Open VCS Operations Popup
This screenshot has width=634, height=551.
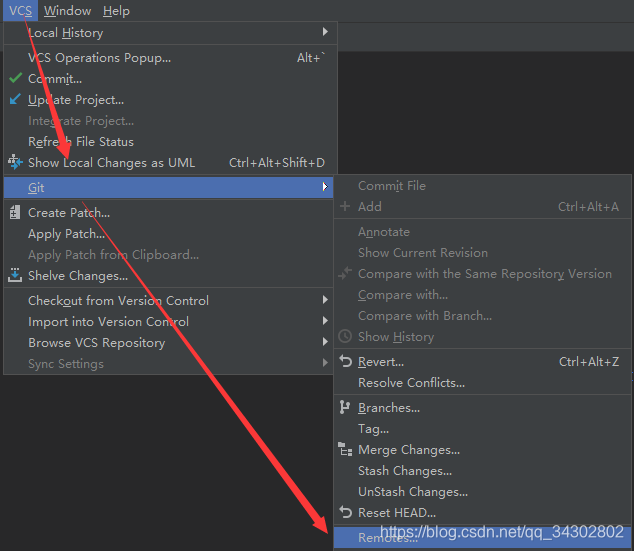(x=170, y=58)
